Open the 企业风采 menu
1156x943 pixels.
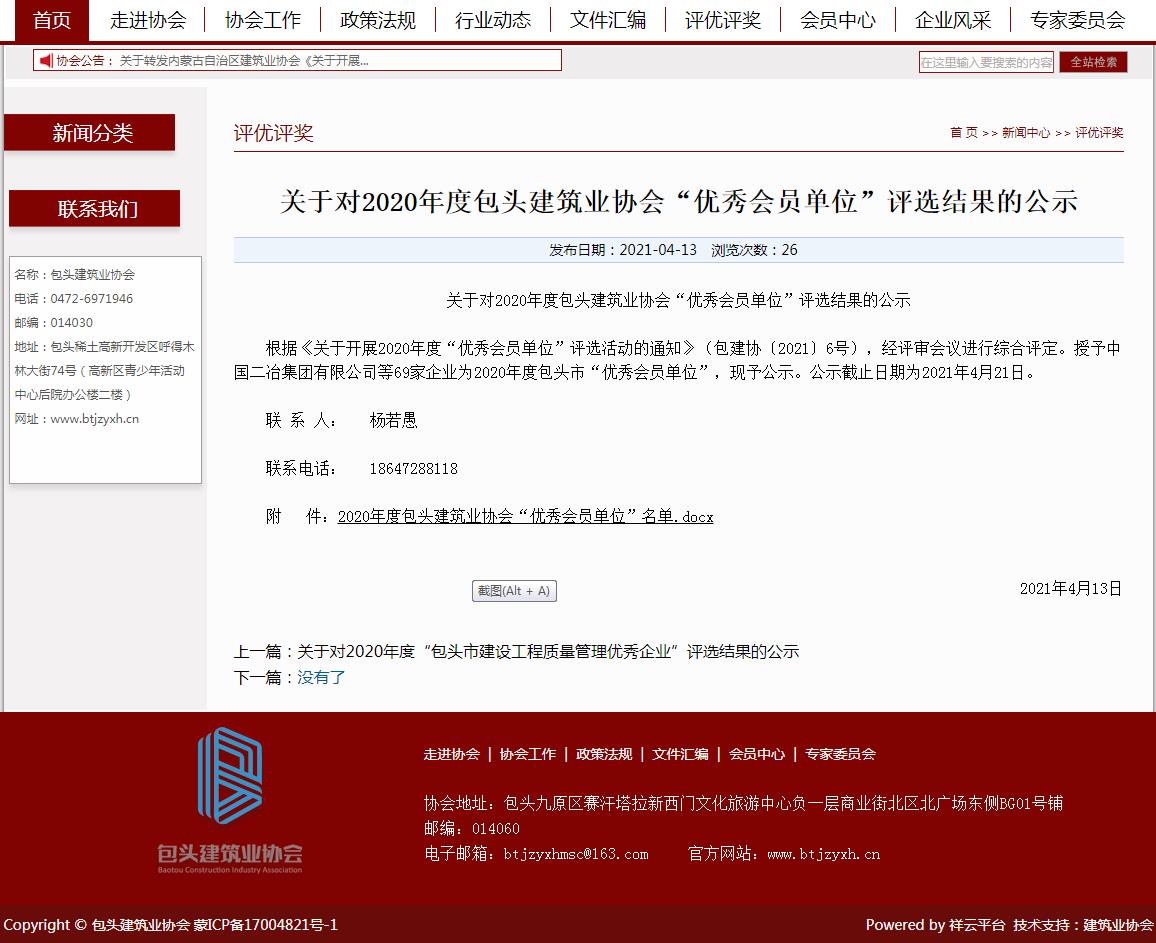pyautogui.click(x=952, y=20)
